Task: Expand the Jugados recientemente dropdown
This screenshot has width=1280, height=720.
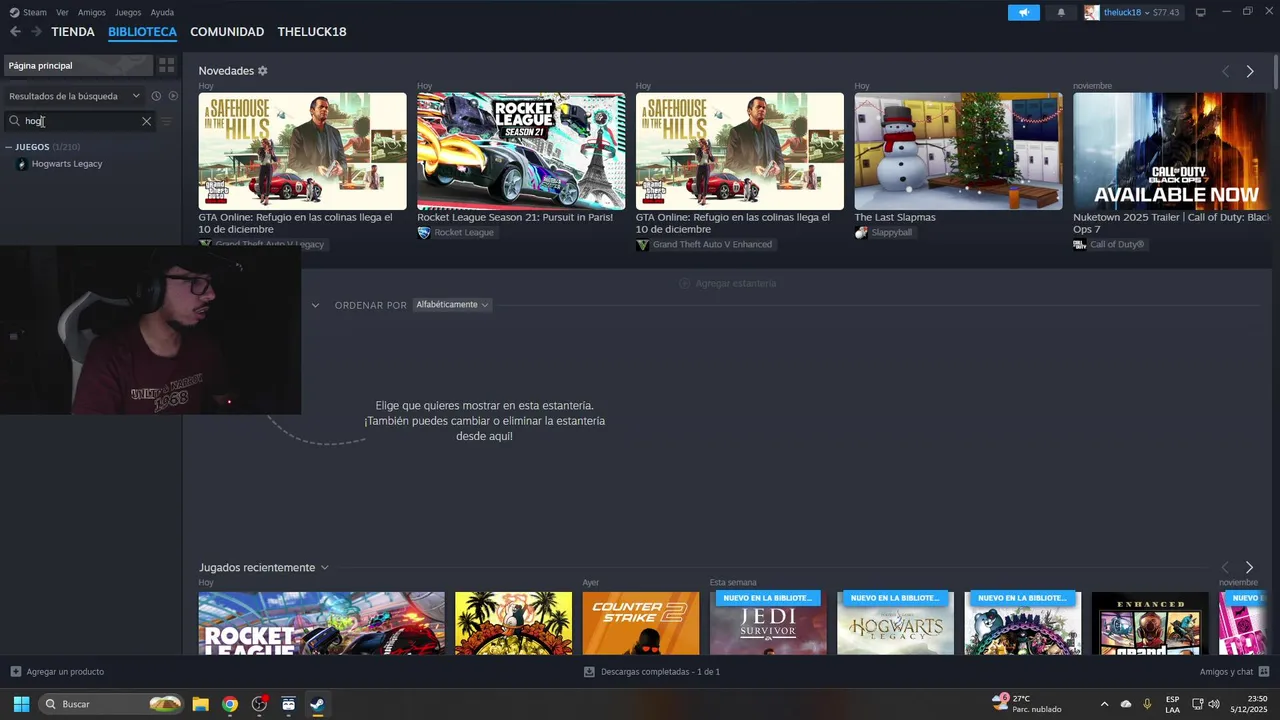Action: tap(324, 567)
